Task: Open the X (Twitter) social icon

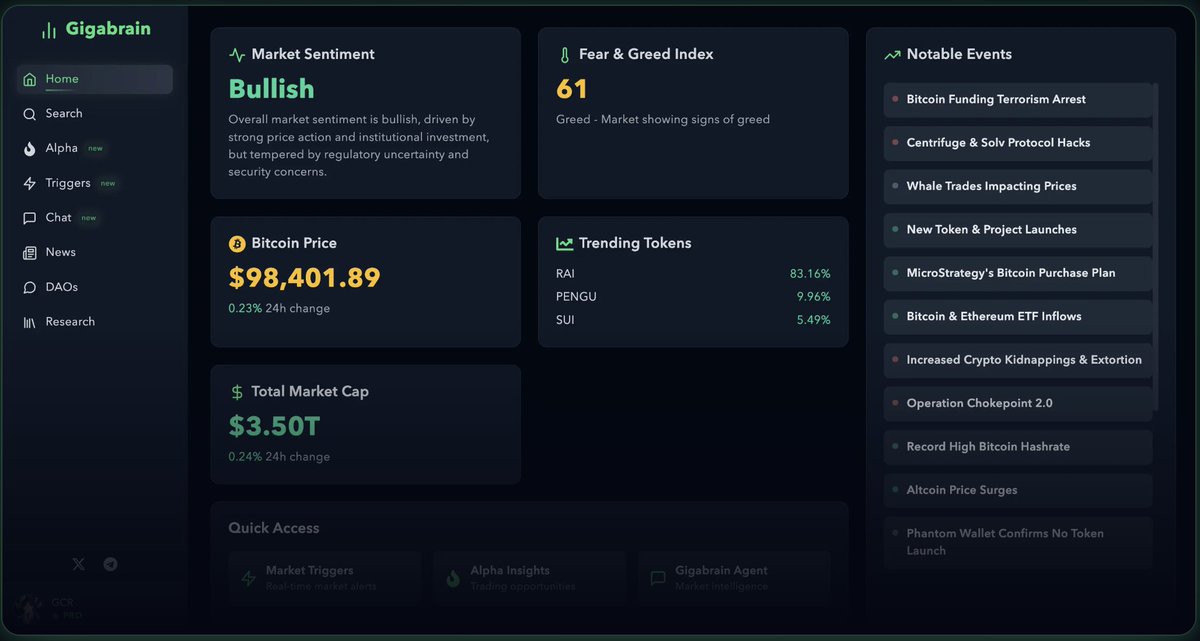Action: (x=79, y=564)
